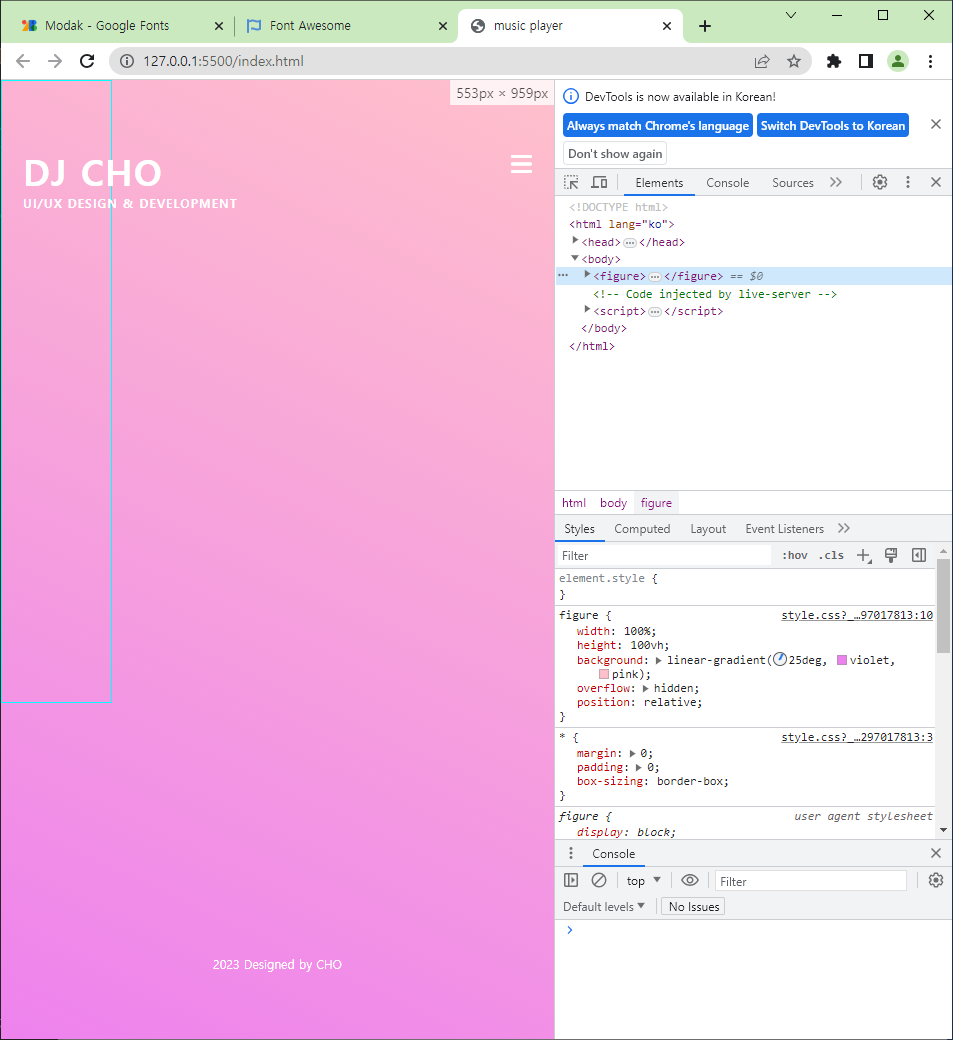Select the Styles tab
The height and width of the screenshot is (1040, 953).
(579, 529)
